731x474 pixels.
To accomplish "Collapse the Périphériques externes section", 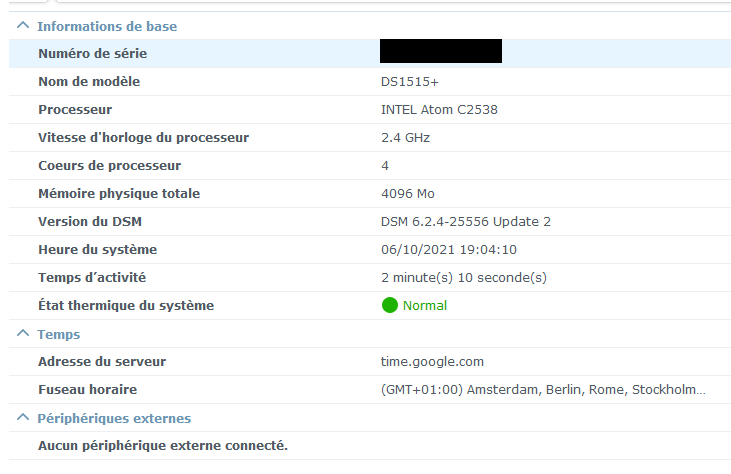I will click(x=23, y=418).
